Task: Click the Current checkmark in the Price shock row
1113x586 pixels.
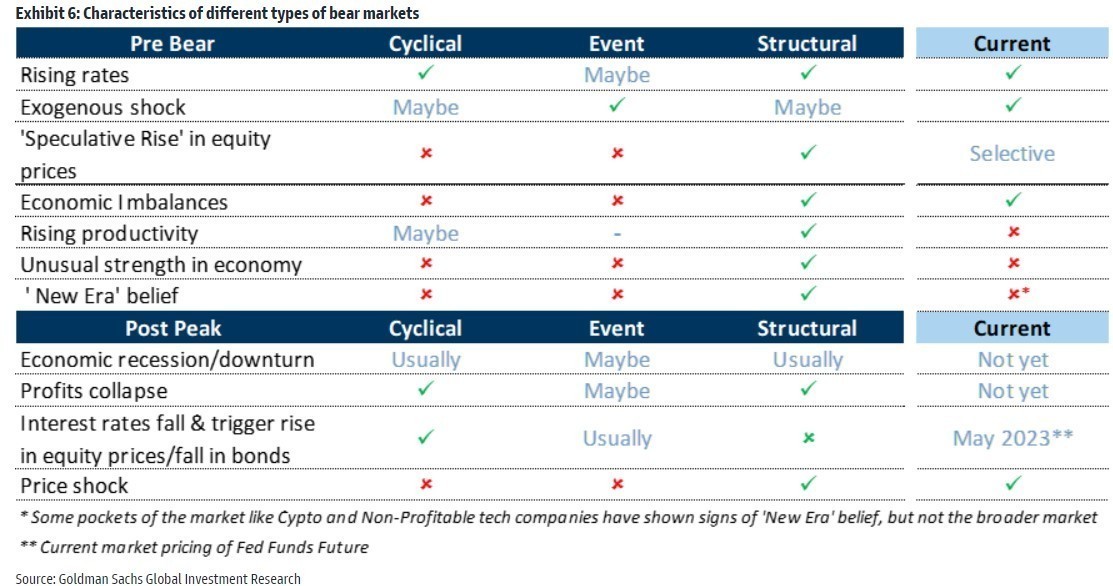Action: [1013, 483]
